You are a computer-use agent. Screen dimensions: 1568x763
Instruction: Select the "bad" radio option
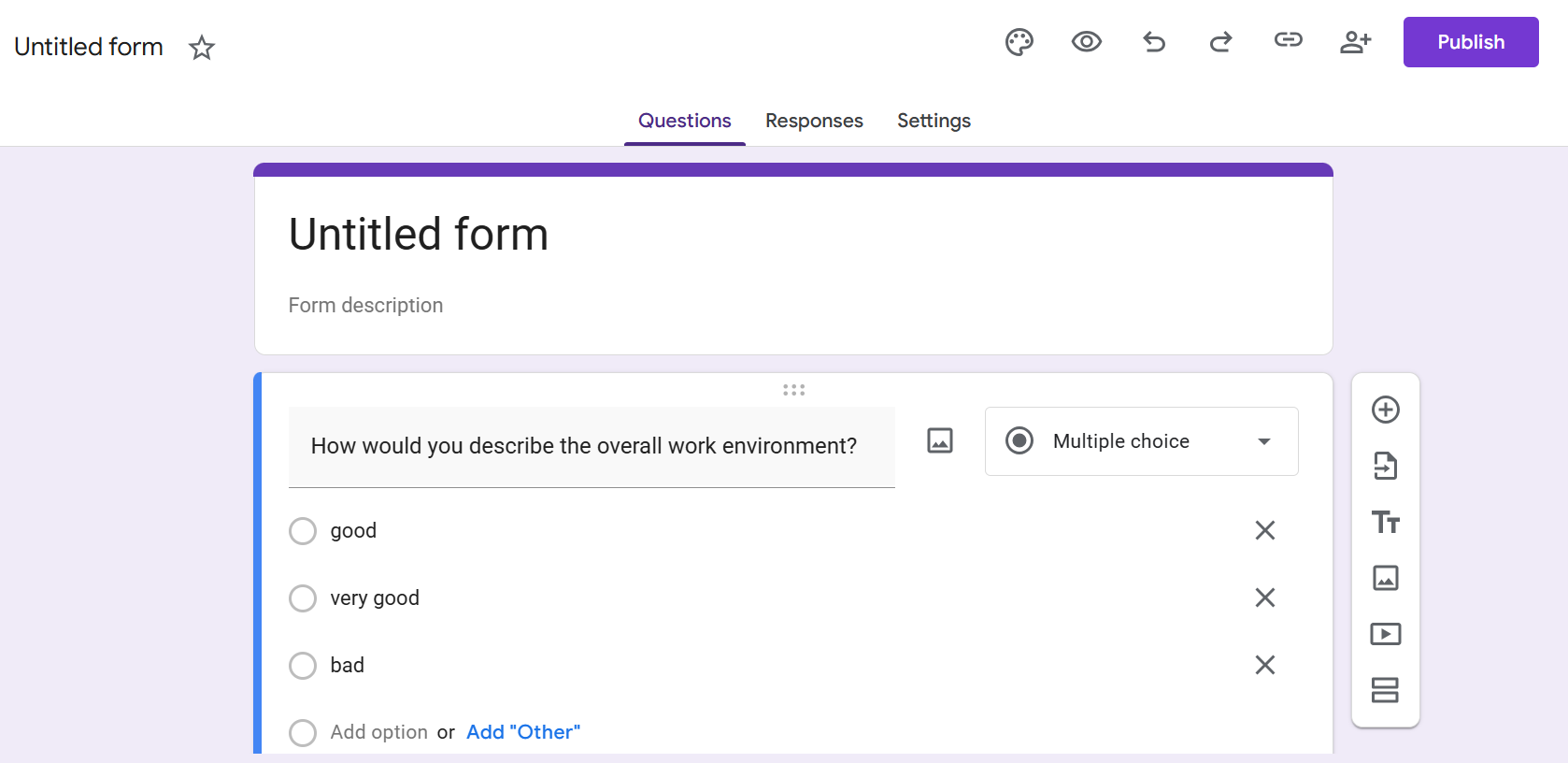click(303, 666)
